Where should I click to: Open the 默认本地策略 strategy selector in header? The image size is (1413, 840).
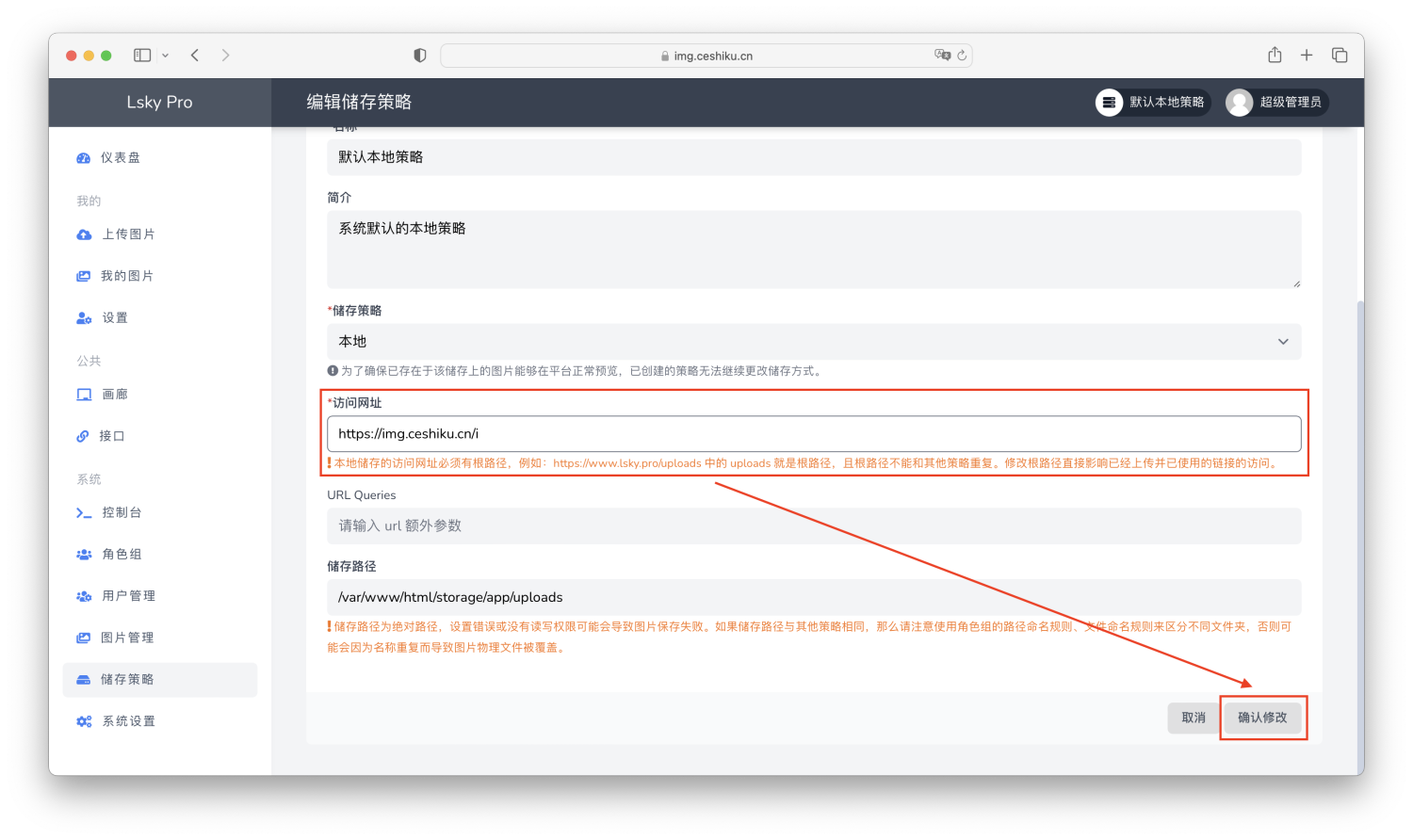(x=1151, y=102)
